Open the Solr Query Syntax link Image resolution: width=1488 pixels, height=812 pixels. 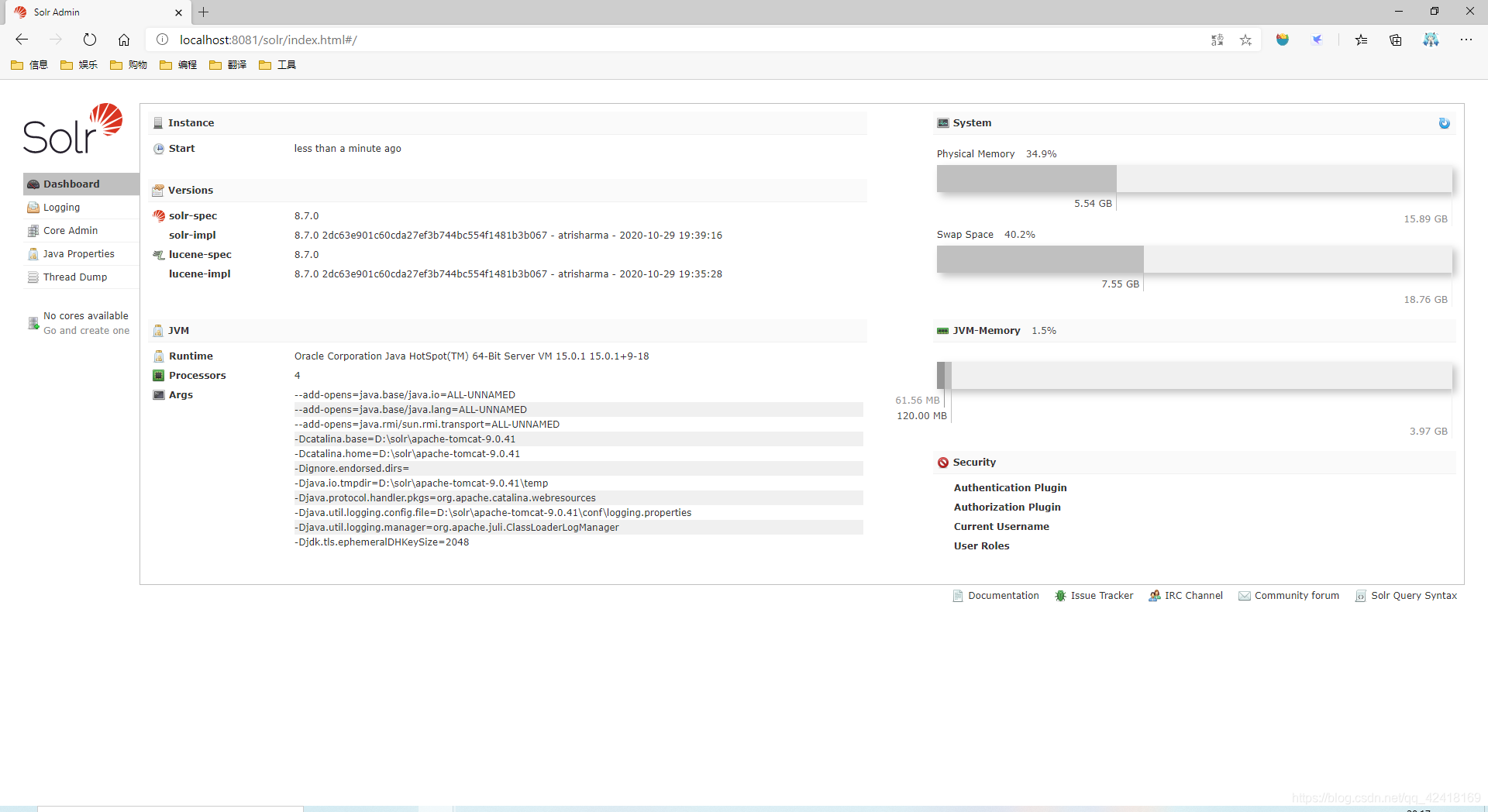1406,595
